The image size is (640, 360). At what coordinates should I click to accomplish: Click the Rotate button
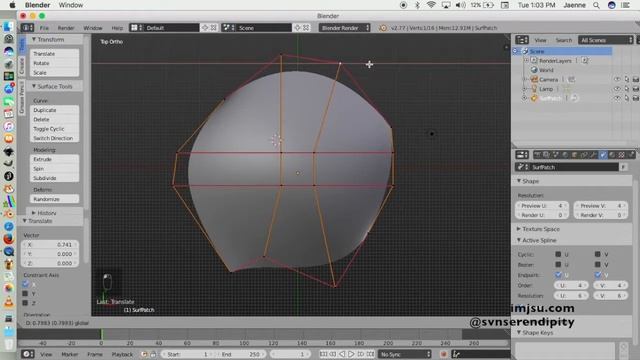pos(54,63)
